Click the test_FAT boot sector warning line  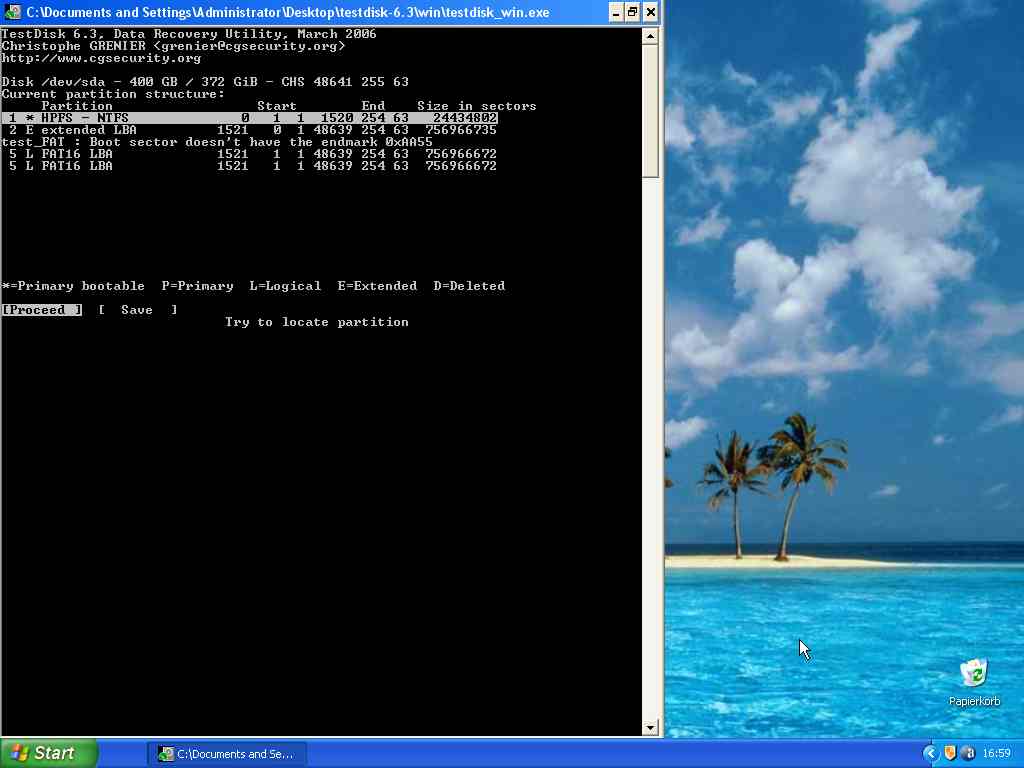pyautogui.click(x=217, y=142)
